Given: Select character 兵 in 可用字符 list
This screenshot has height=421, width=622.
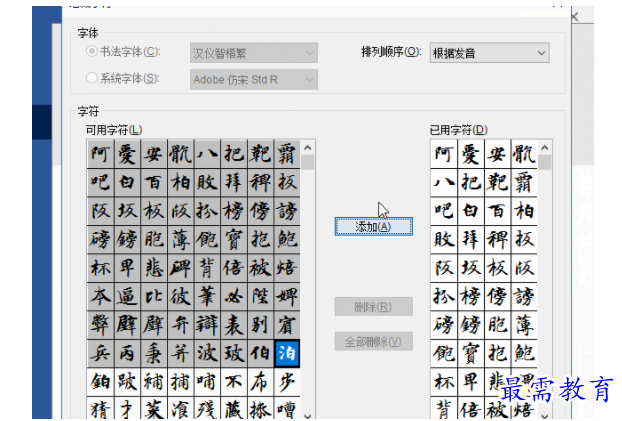Looking at the screenshot, I should [100, 354].
